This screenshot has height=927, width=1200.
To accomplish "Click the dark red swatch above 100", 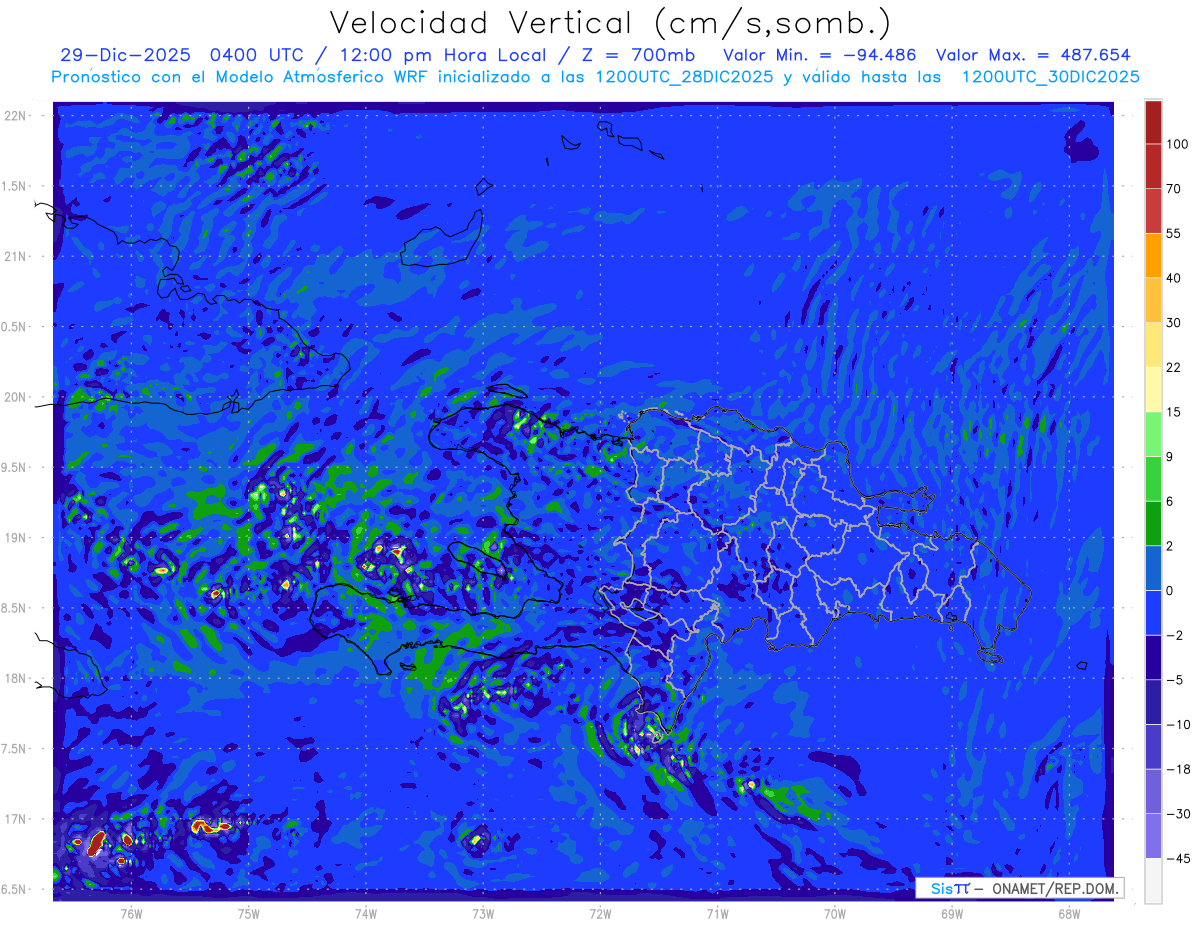I will (1153, 122).
